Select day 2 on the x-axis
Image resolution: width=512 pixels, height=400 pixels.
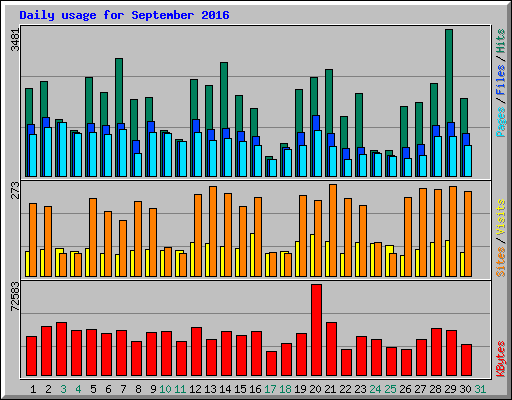48,389
